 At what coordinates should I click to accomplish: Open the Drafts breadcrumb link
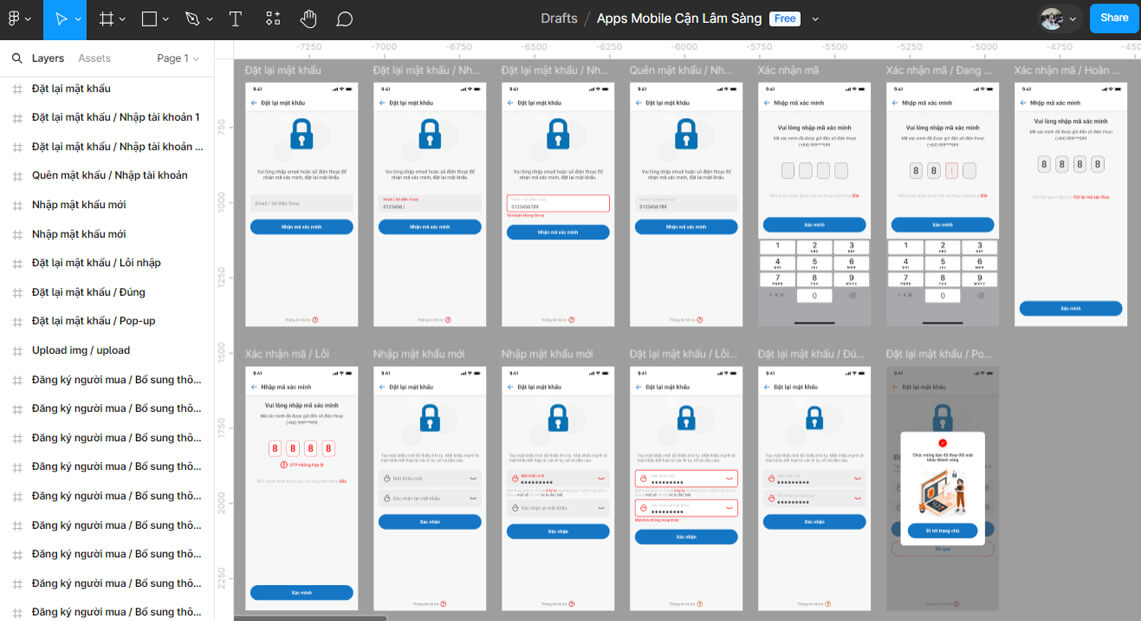(559, 18)
